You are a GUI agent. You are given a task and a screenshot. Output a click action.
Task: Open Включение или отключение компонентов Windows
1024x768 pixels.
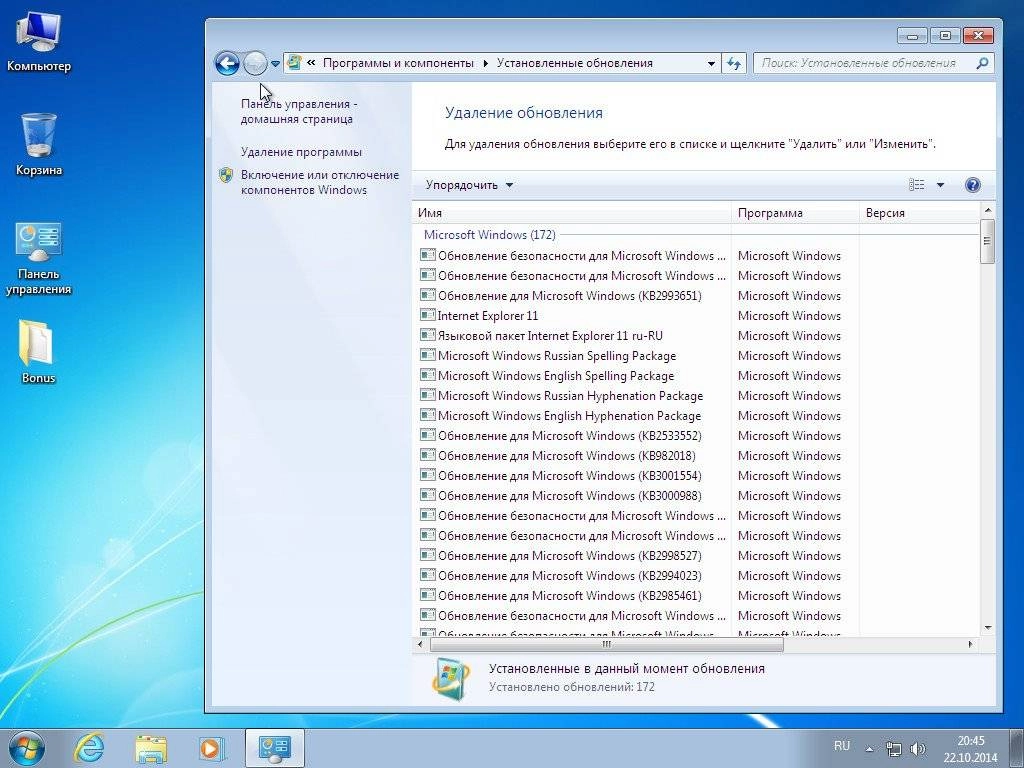[319, 182]
